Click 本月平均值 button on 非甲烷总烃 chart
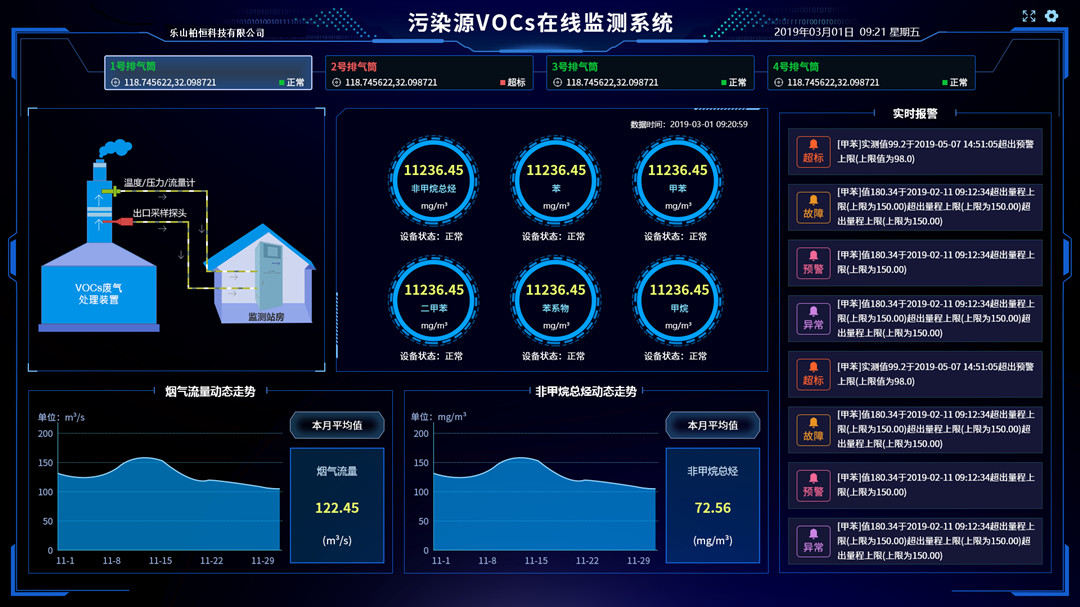 [x=712, y=425]
